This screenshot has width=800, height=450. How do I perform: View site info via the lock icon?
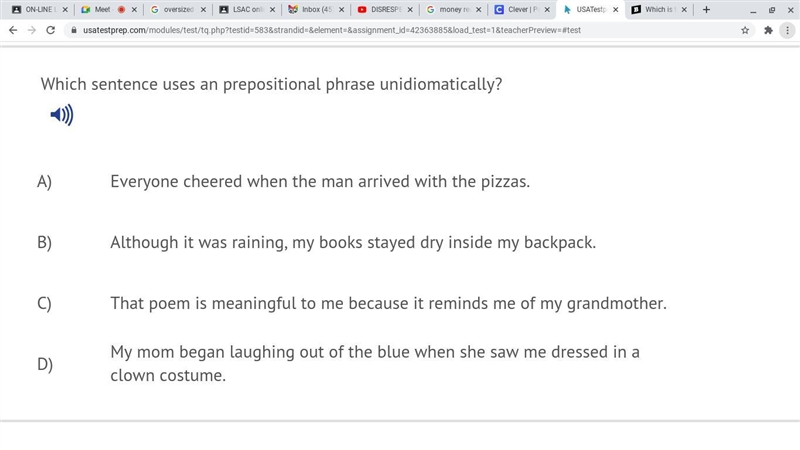click(74, 30)
